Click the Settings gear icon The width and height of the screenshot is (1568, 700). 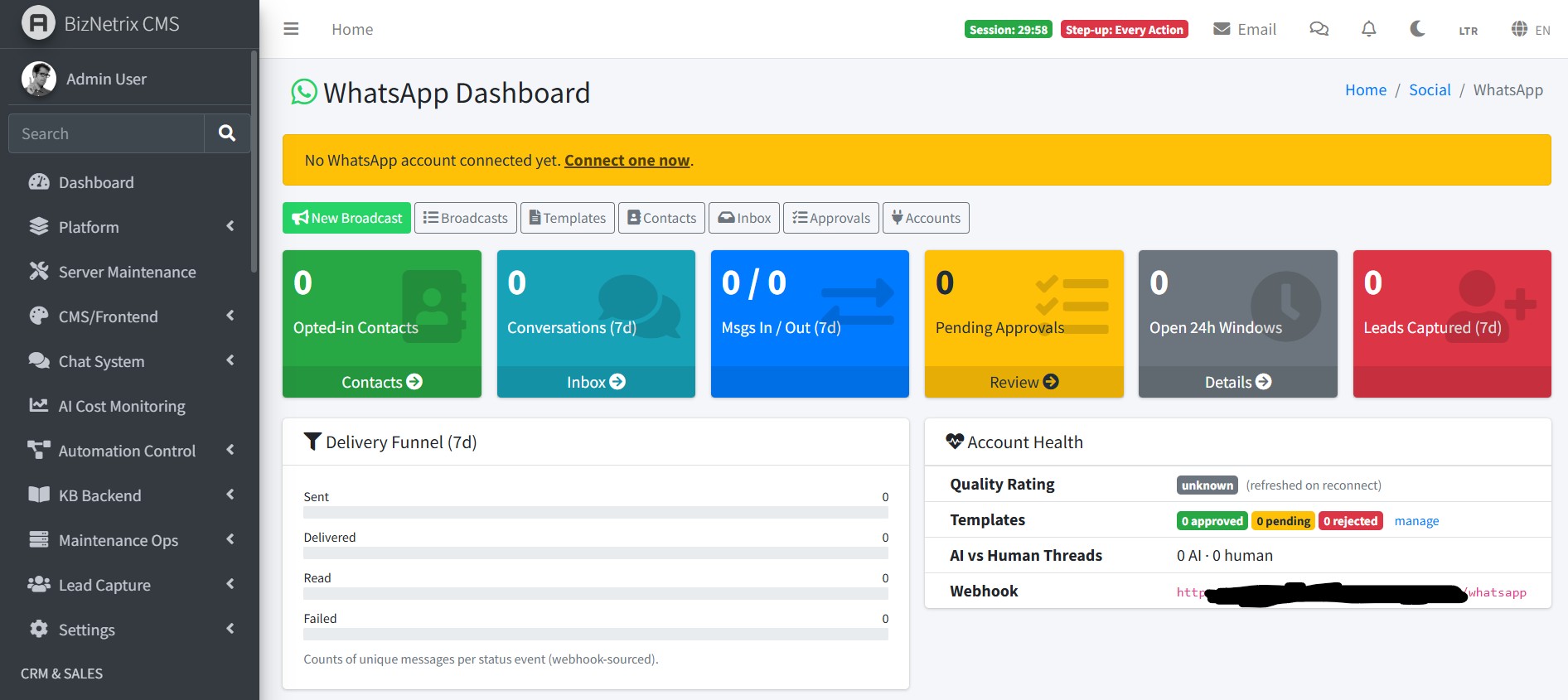[39, 629]
